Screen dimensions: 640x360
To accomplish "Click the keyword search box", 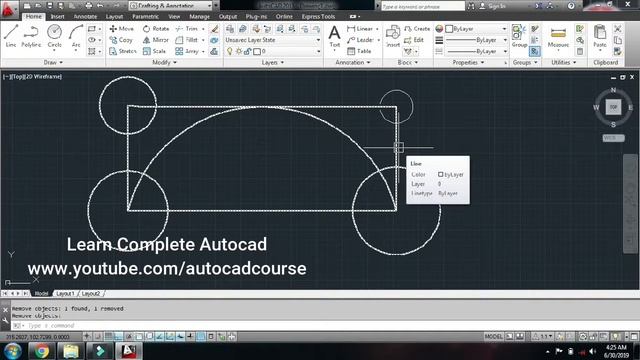I will (x=423, y=6).
